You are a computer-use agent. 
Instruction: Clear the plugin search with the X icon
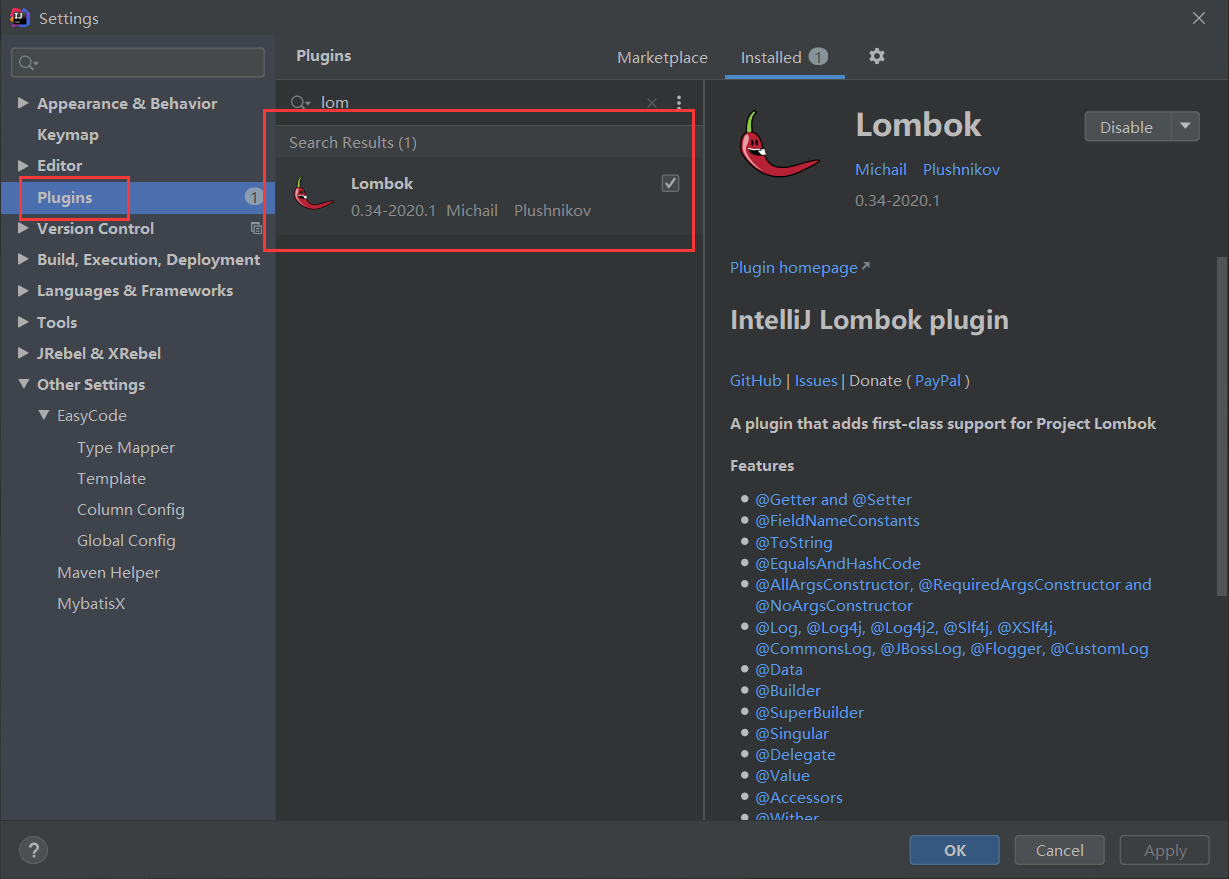652,102
